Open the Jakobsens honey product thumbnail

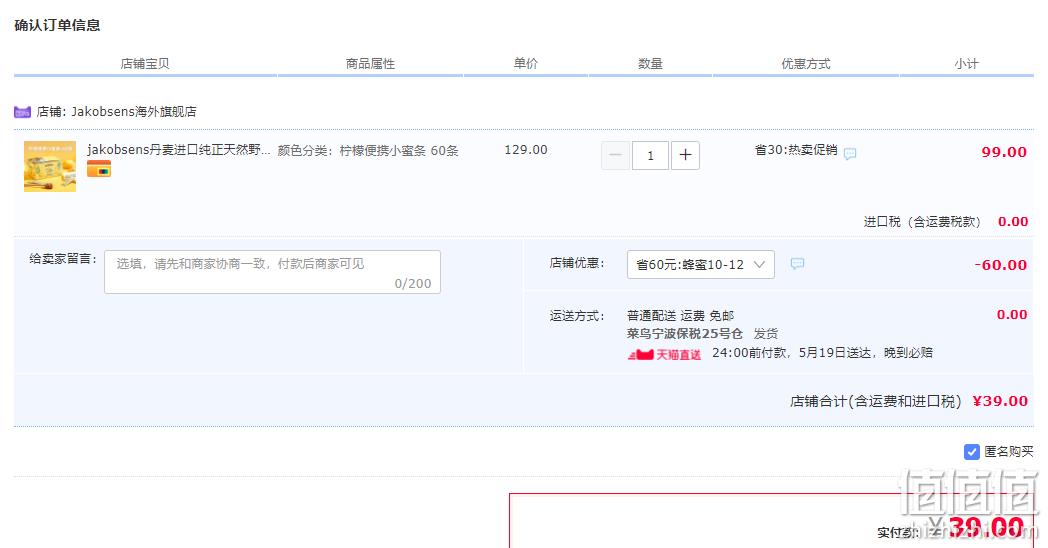tap(50, 166)
